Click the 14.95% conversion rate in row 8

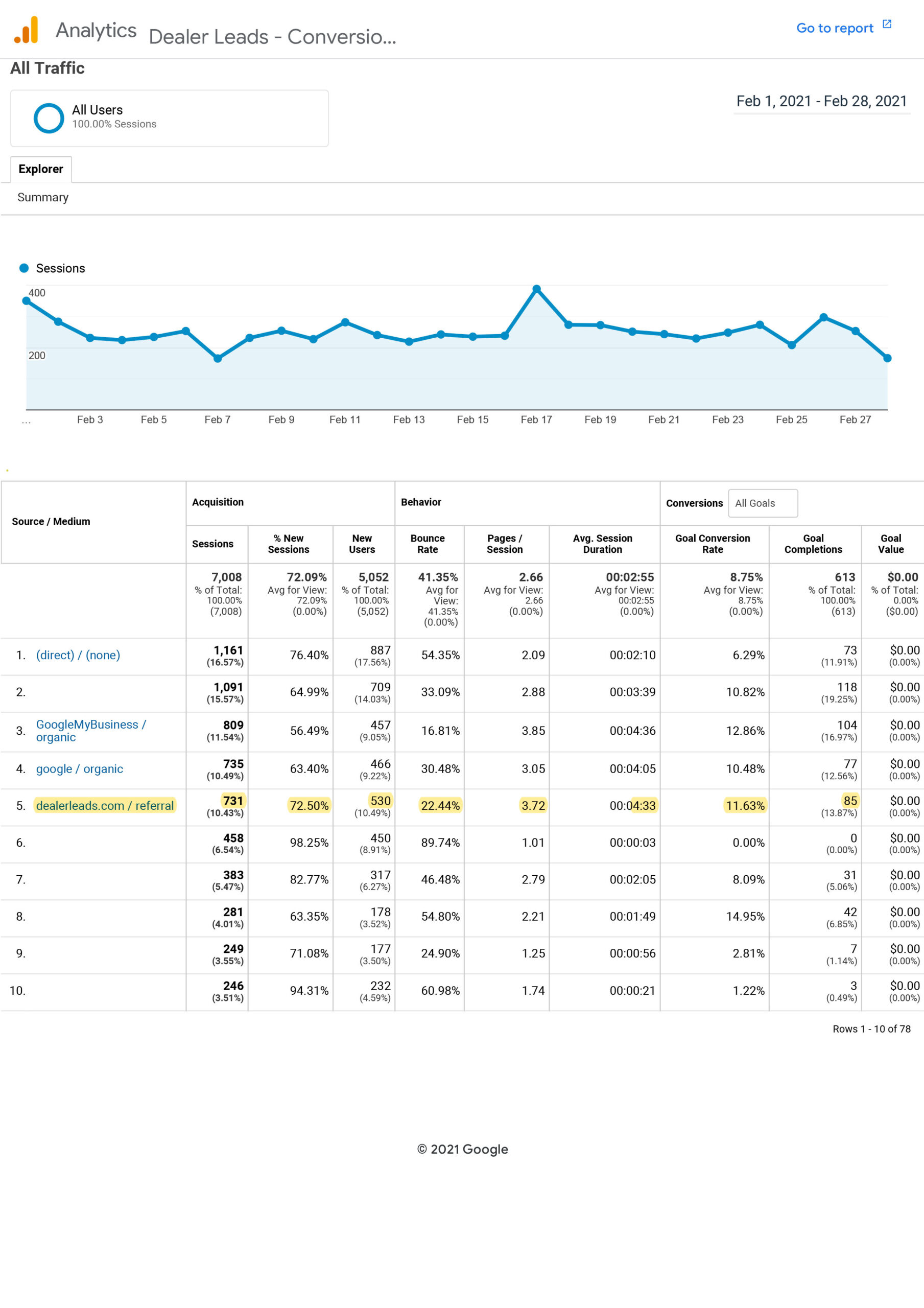pyautogui.click(x=745, y=917)
